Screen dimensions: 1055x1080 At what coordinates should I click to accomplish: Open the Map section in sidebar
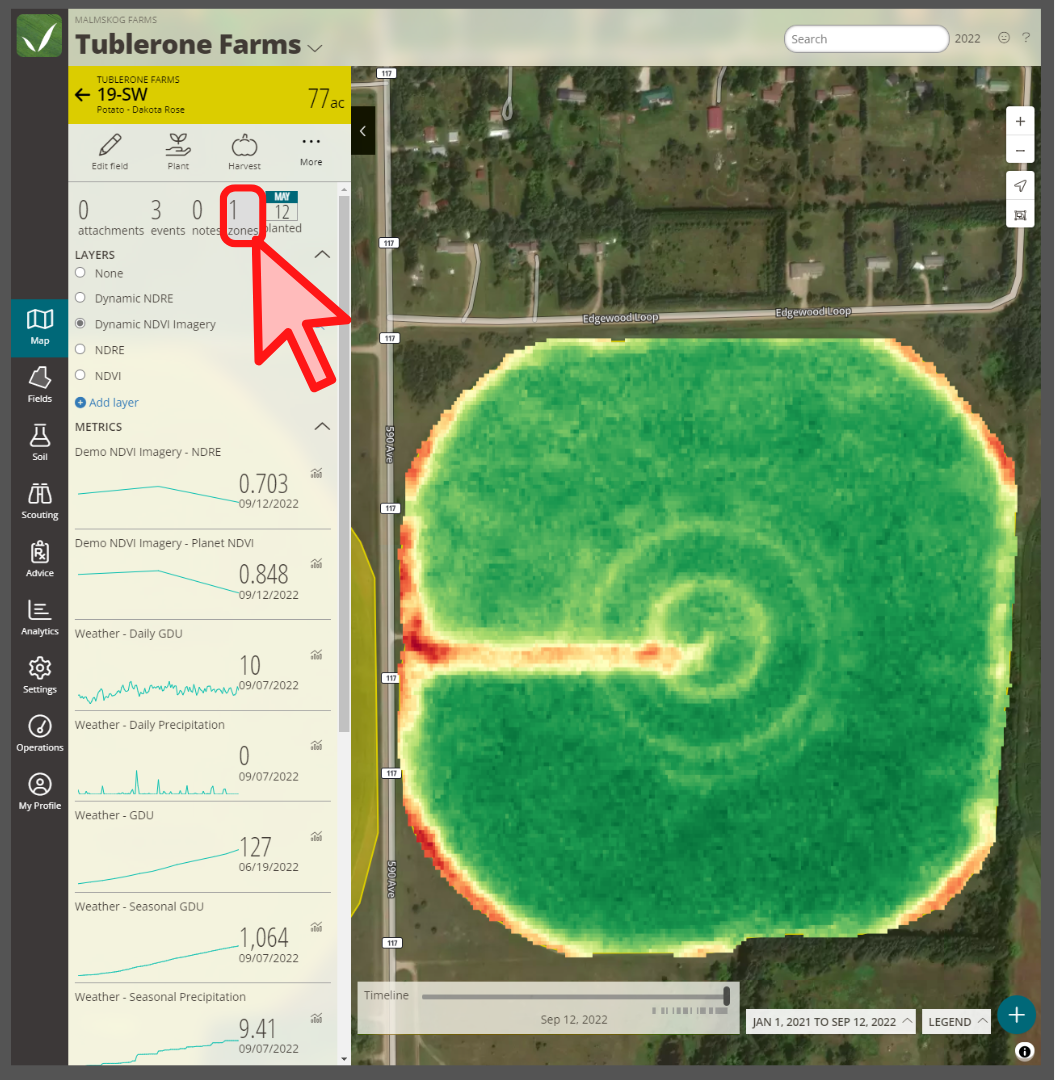(39, 328)
